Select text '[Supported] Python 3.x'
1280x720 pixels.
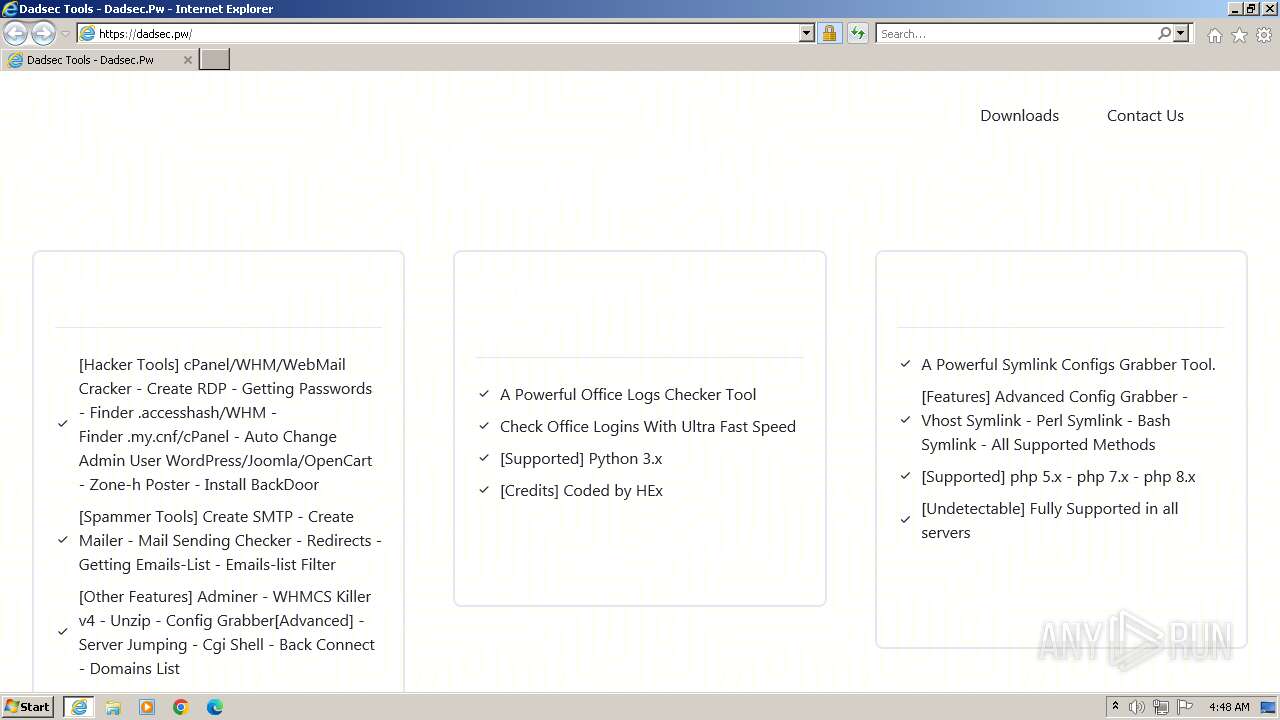pyautogui.click(x=581, y=459)
